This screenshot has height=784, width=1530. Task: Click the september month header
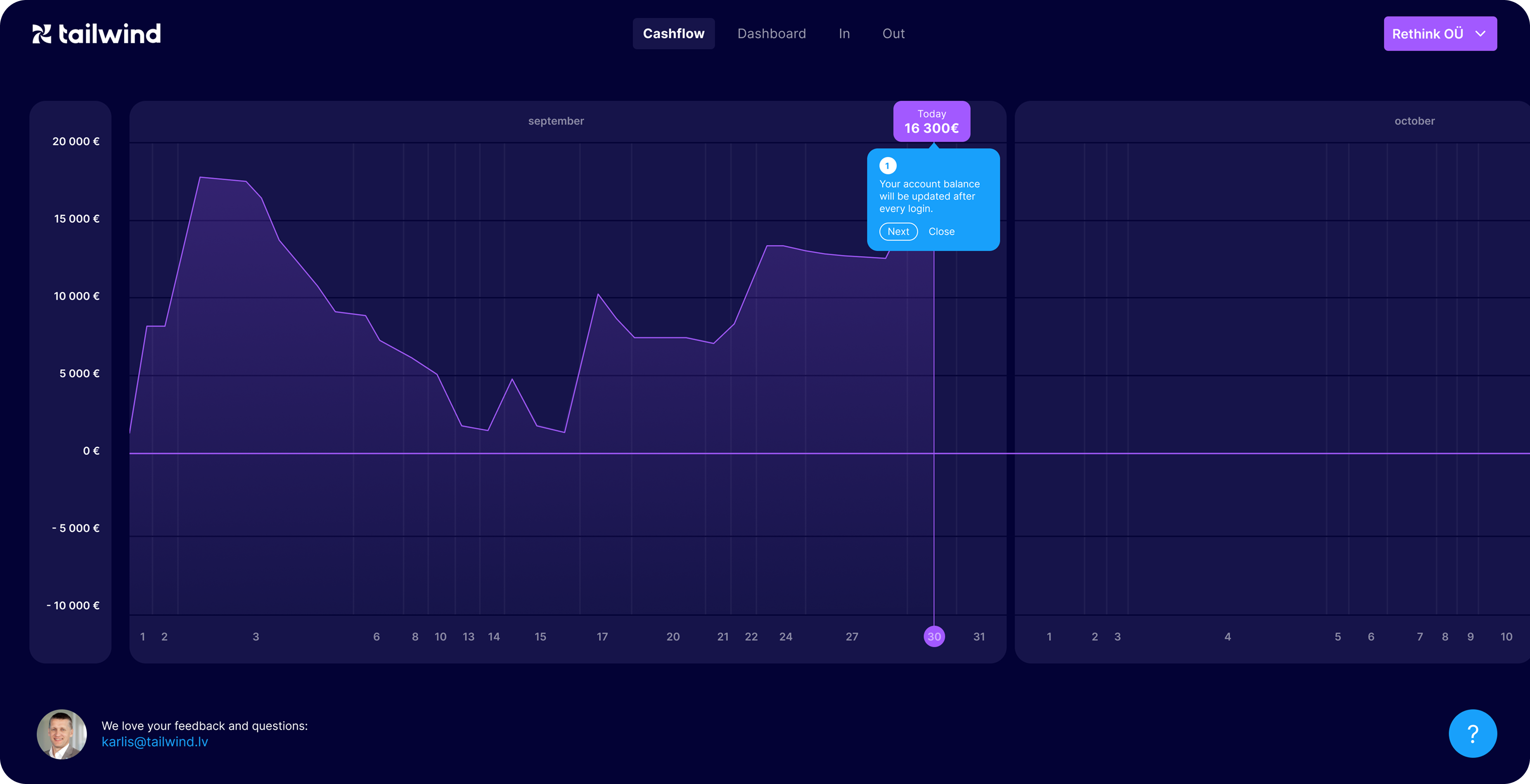click(x=556, y=121)
